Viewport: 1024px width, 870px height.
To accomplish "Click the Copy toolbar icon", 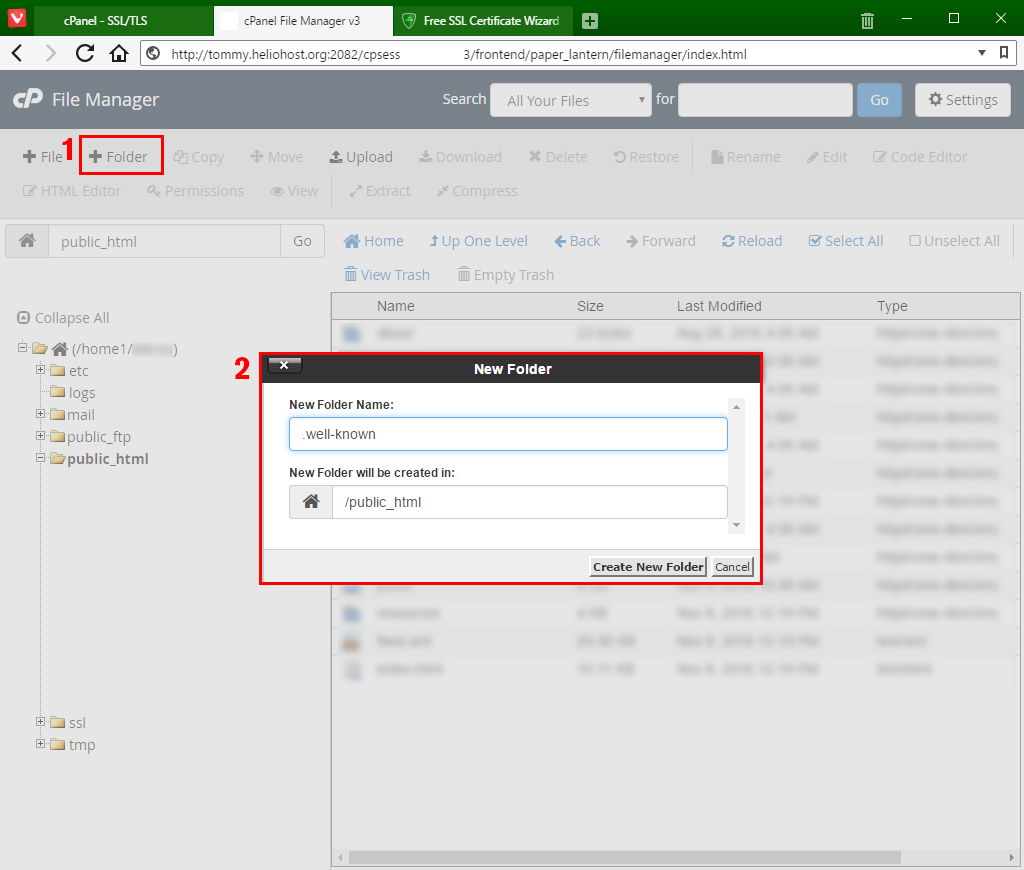I will (199, 157).
